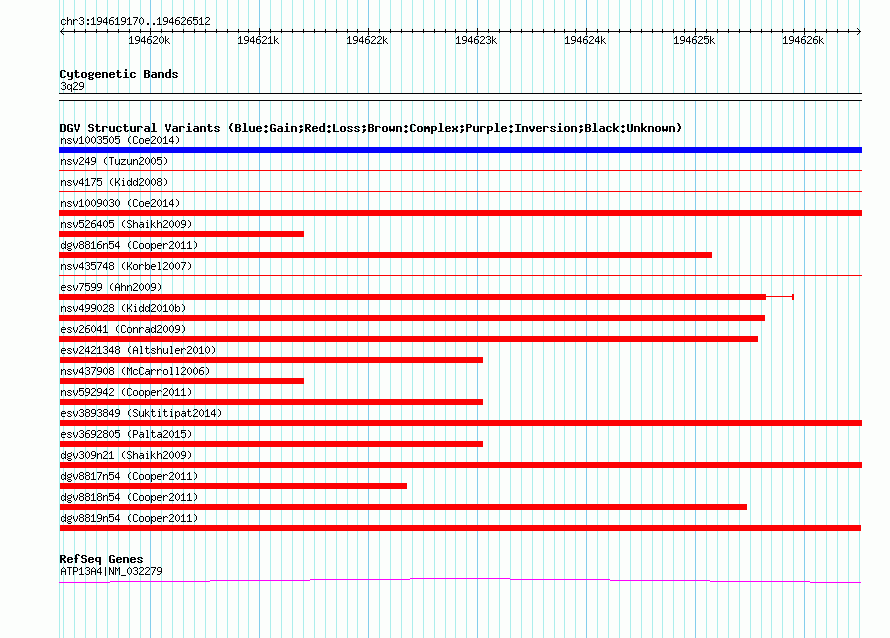
Task: Open dgv8816n54 (Cooper2011) variant label
Action: 129,245
